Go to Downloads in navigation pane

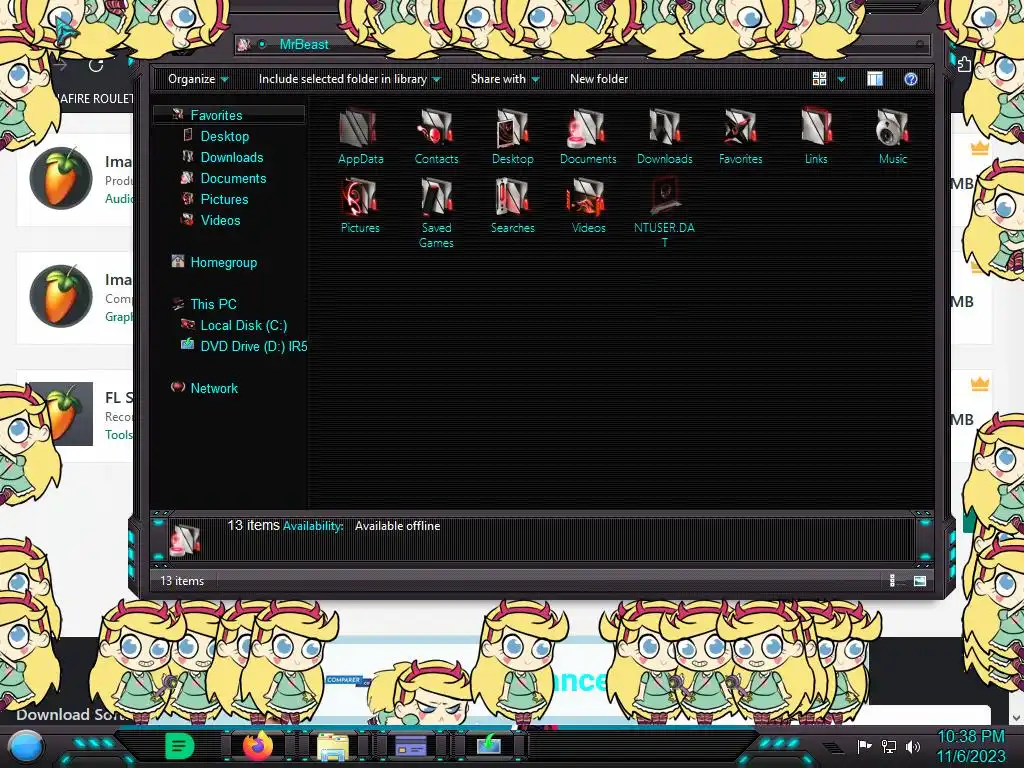click(x=232, y=157)
